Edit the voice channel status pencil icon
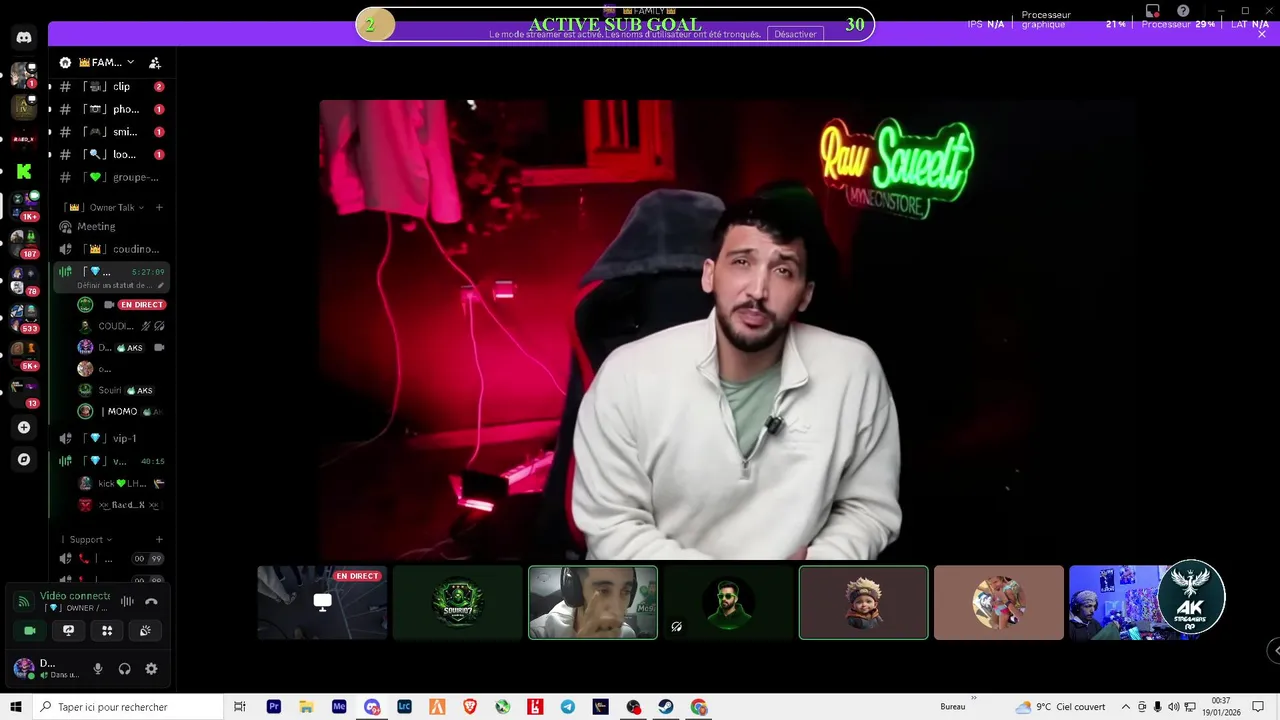 [x=160, y=285]
